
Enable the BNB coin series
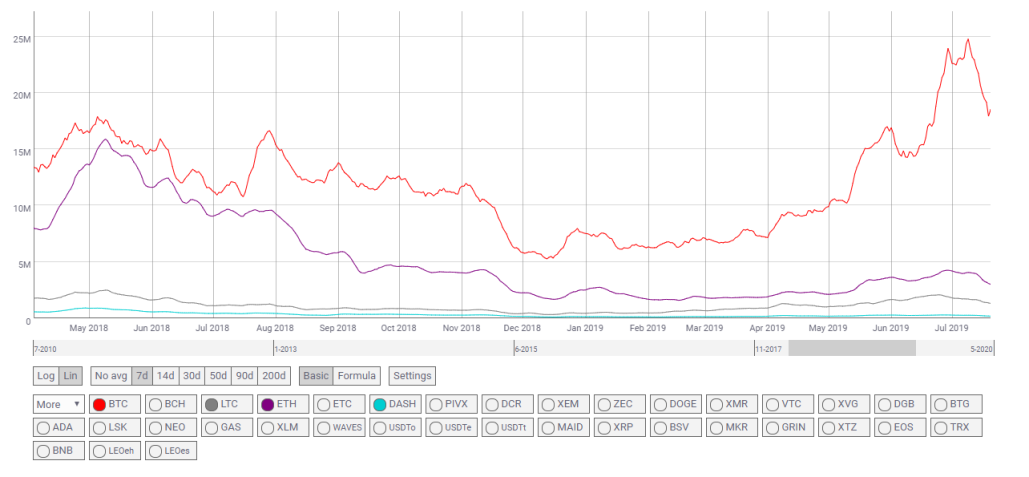tap(58, 451)
